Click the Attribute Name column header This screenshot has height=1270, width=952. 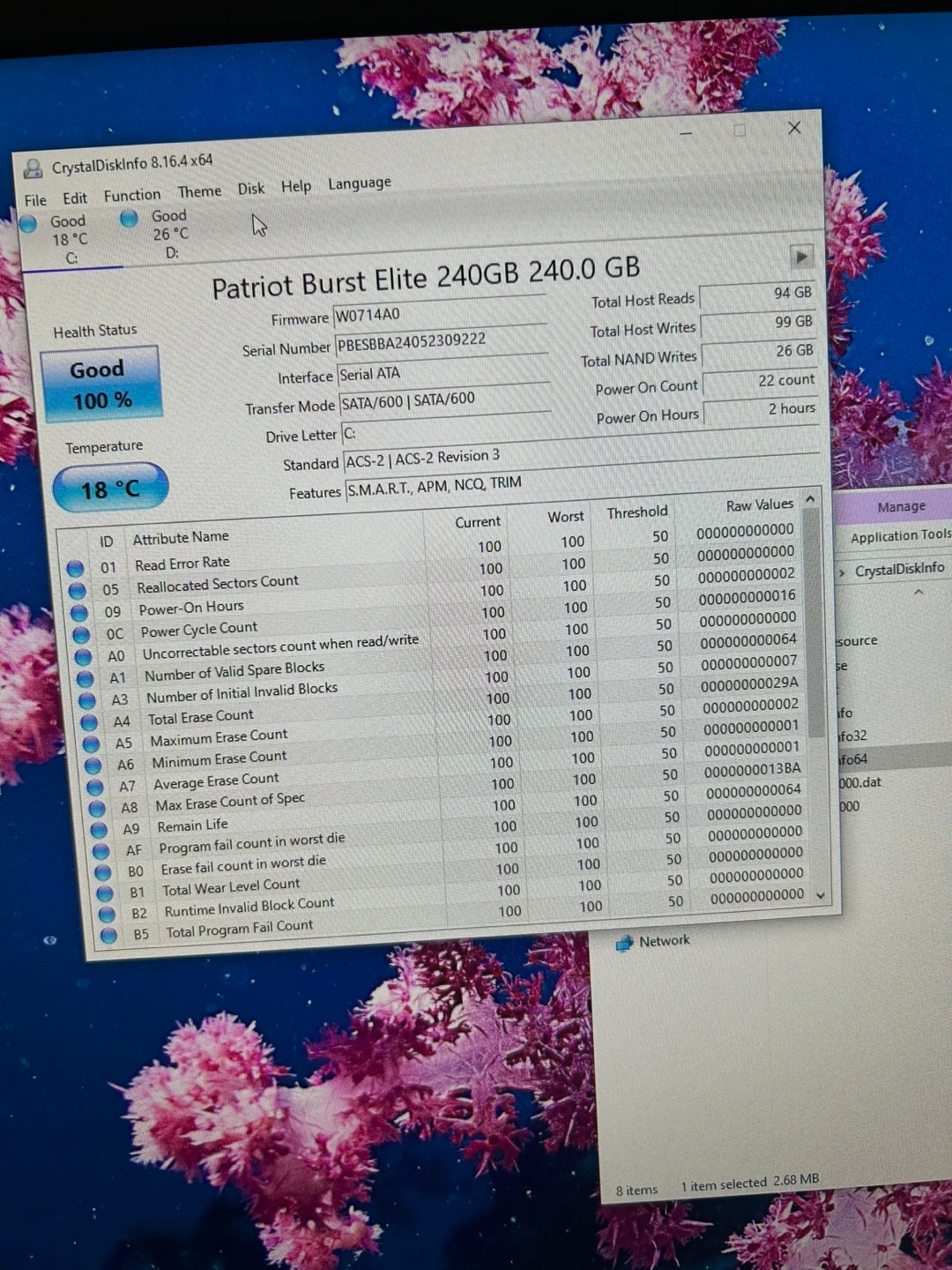(x=181, y=537)
